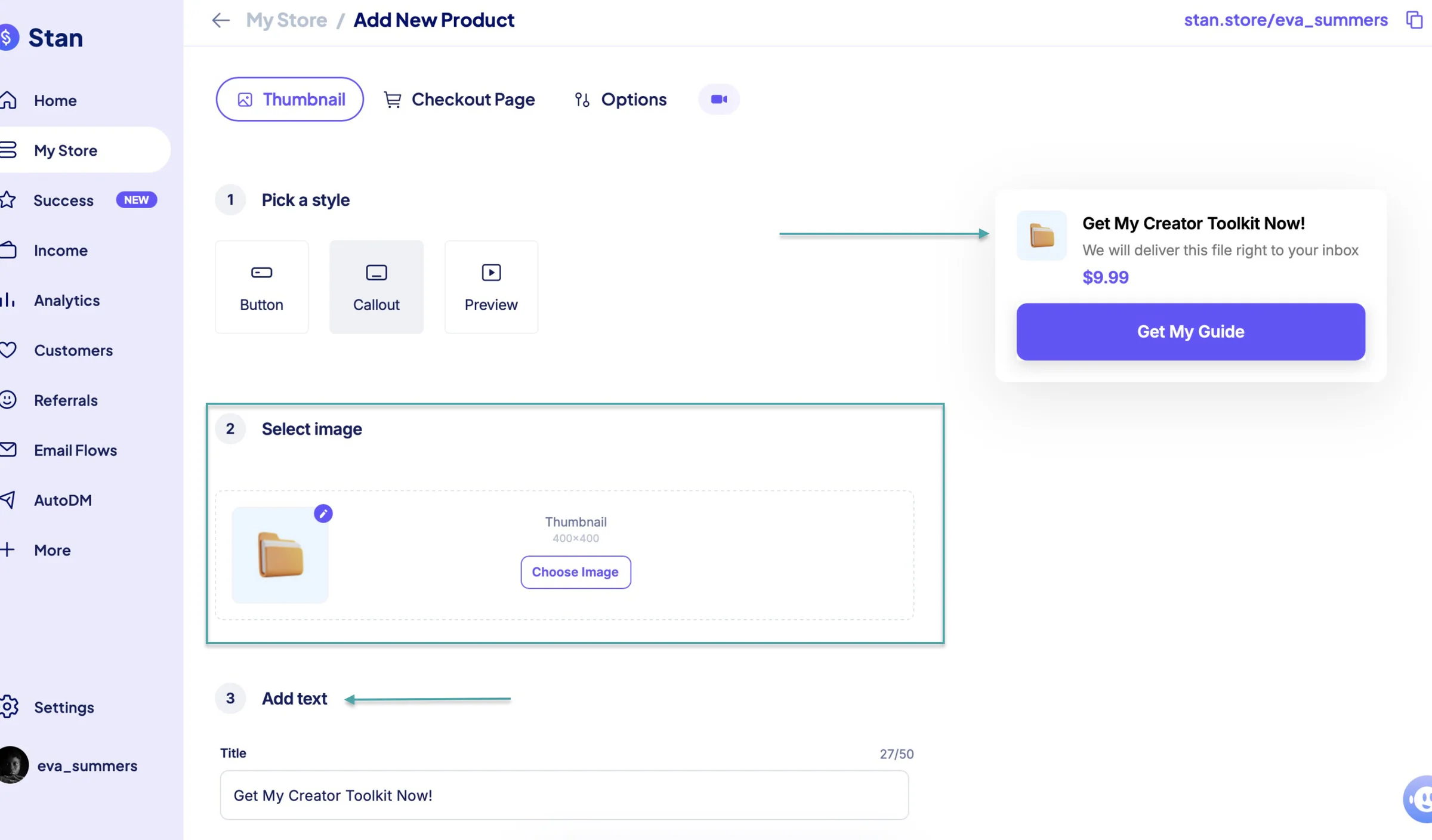The width and height of the screenshot is (1432, 840).
Task: Switch to the Checkout Page tab
Action: 459,99
